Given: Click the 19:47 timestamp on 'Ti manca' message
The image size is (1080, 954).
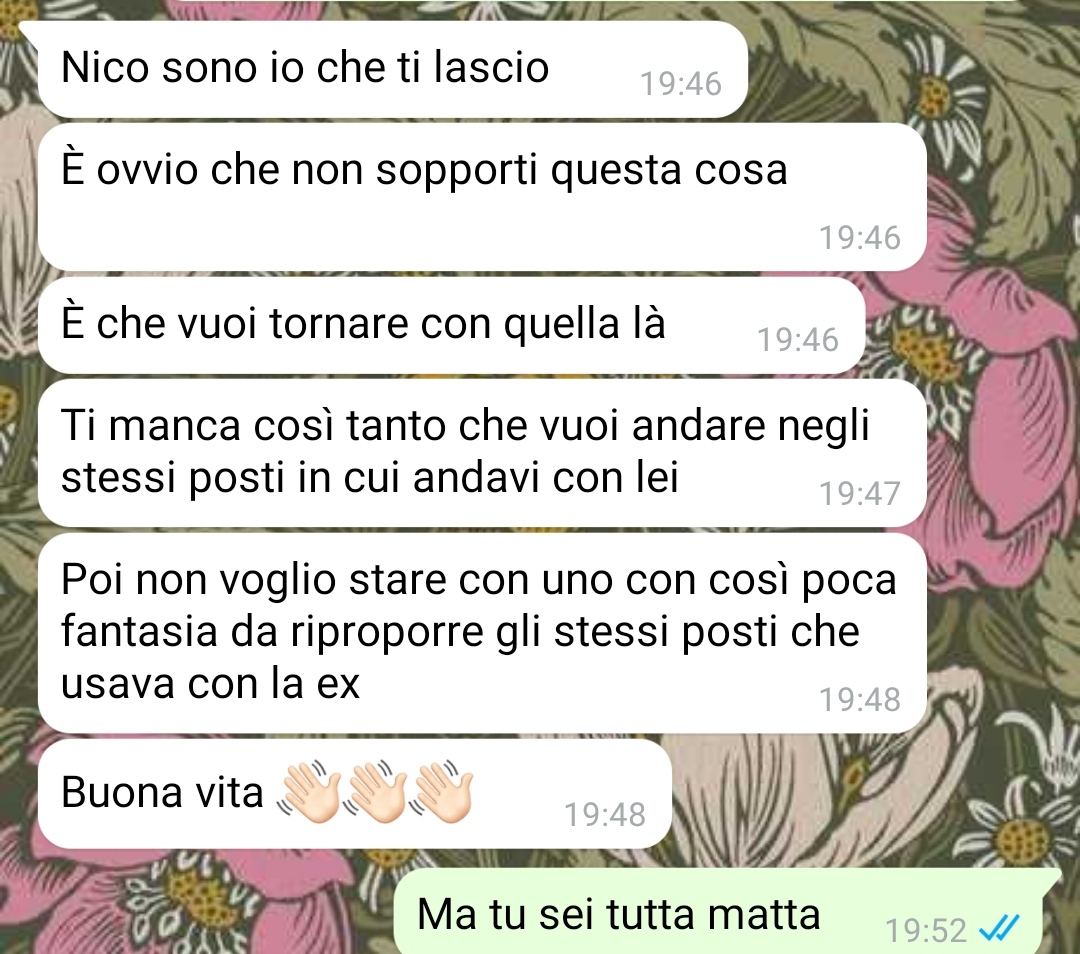Looking at the screenshot, I should [859, 493].
